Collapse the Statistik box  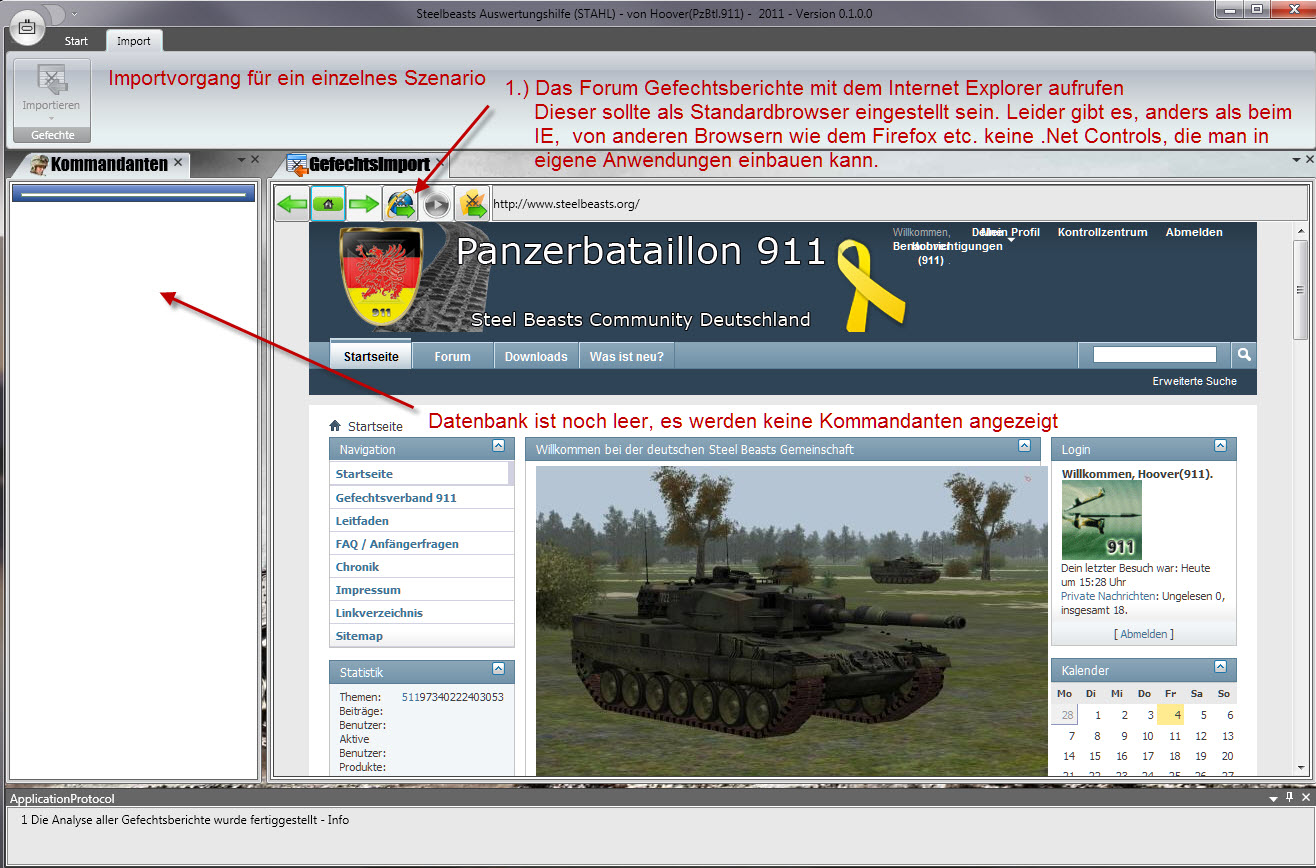(x=498, y=668)
